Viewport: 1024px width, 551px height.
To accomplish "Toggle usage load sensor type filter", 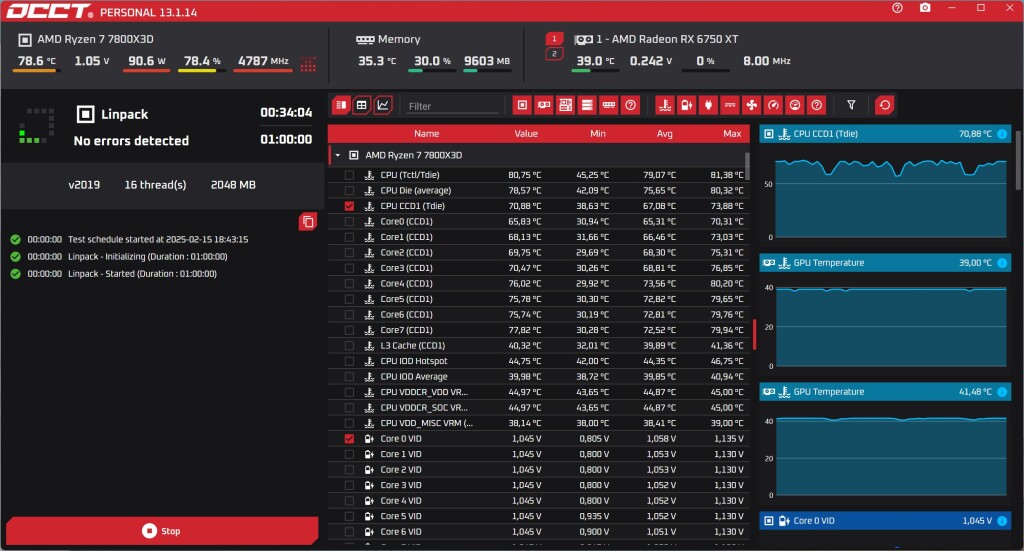I will click(x=795, y=105).
